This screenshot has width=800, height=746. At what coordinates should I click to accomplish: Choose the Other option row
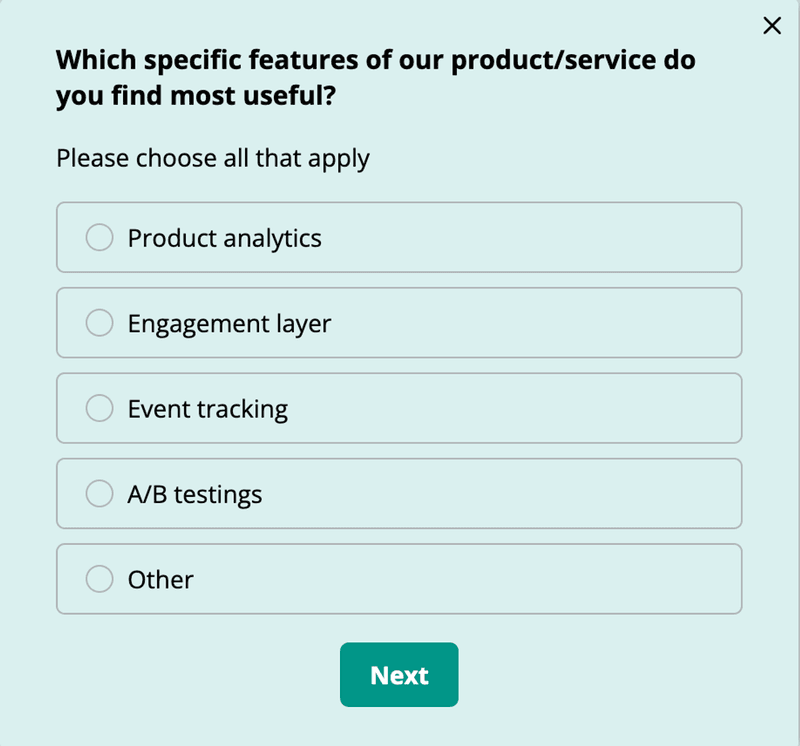pos(399,578)
